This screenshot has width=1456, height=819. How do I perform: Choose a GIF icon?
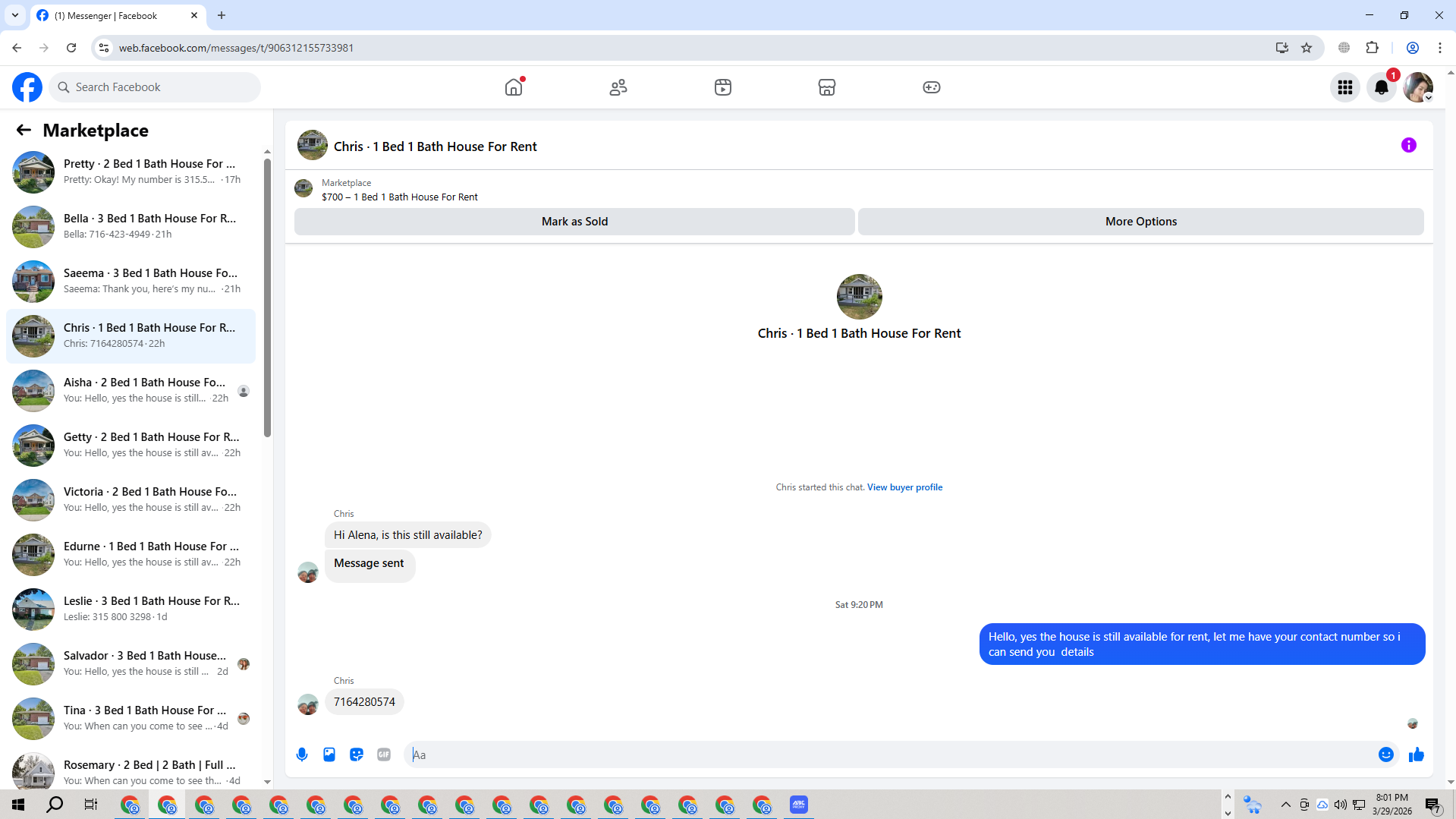point(384,754)
